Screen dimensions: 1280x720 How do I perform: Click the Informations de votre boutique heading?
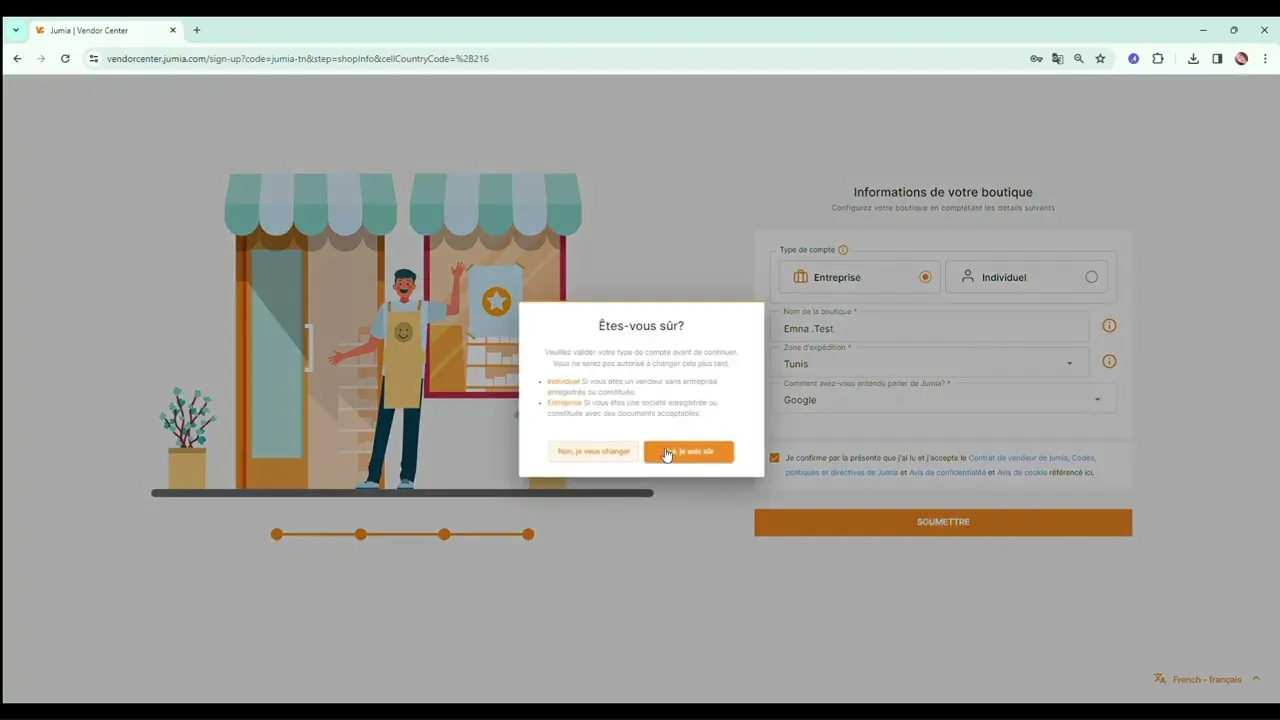(943, 192)
